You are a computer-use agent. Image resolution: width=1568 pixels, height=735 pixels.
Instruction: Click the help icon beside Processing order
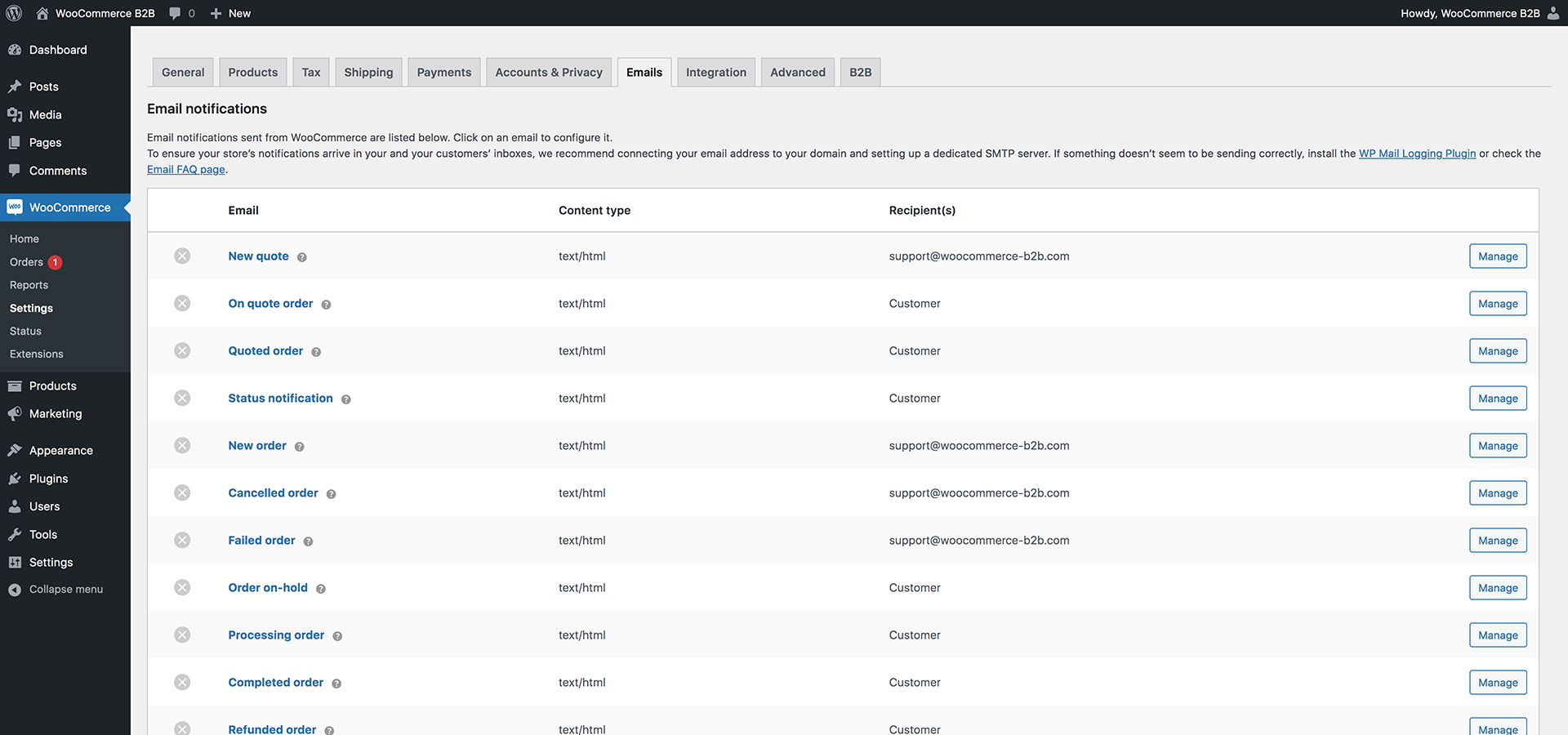(x=337, y=636)
